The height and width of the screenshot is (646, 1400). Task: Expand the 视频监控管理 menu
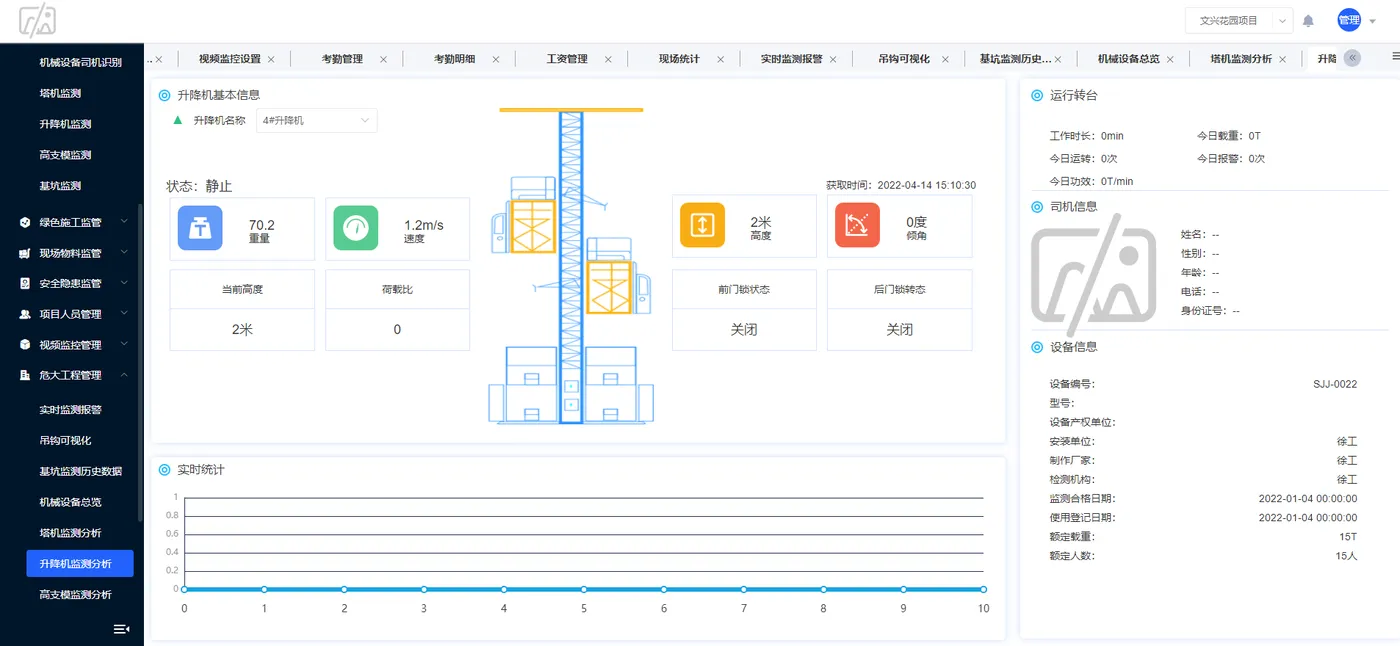72,345
